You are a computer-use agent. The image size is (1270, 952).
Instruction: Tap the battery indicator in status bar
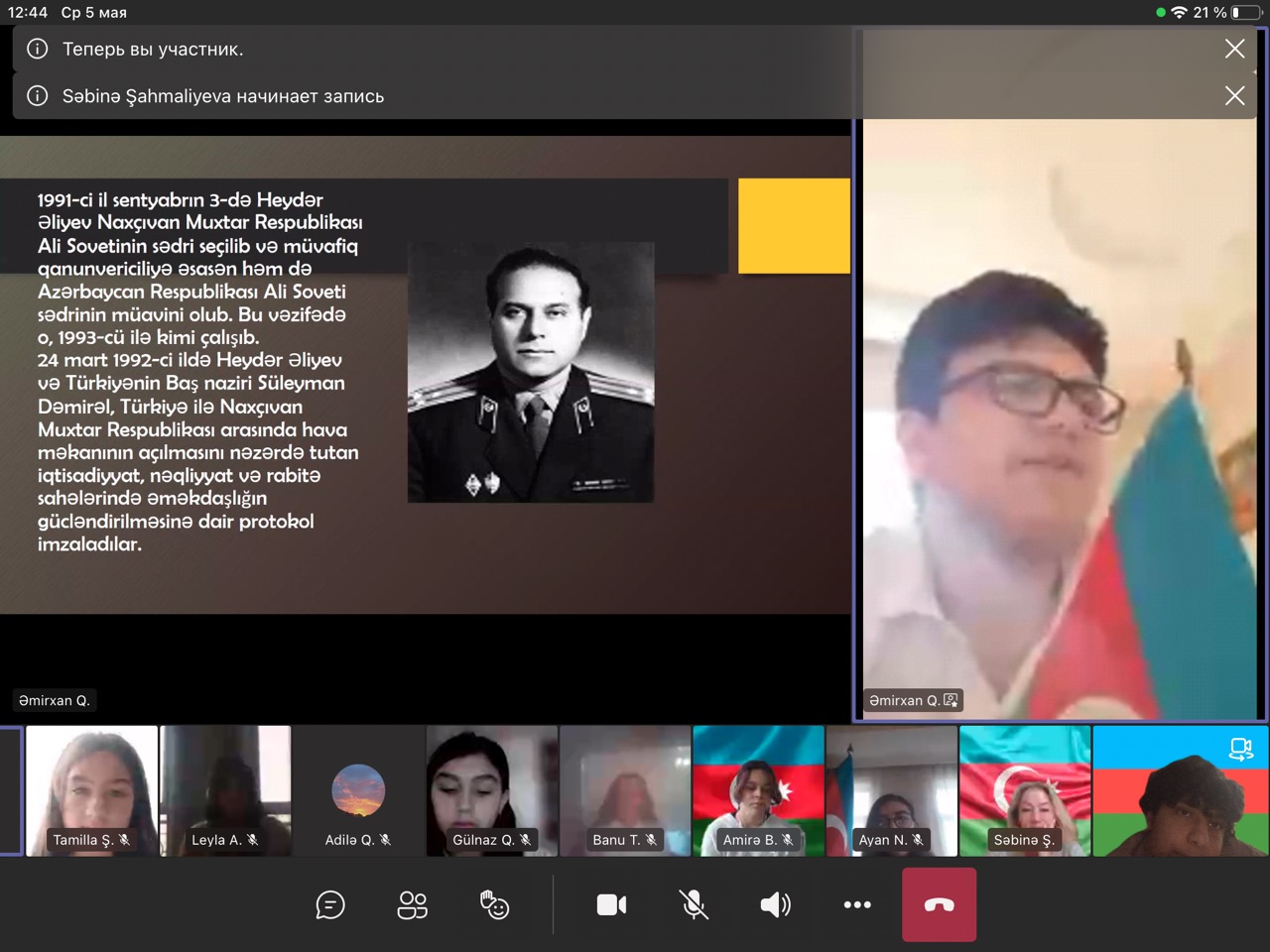click(x=1246, y=13)
